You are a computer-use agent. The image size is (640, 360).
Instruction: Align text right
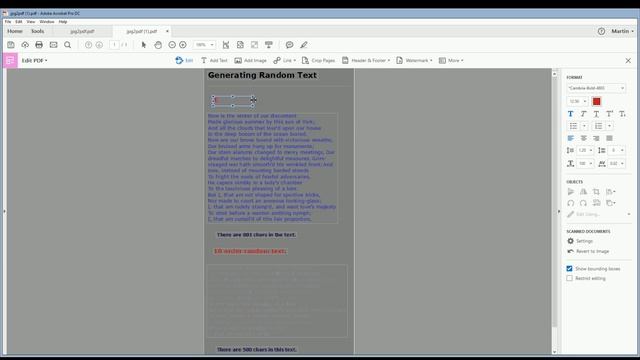596,138
